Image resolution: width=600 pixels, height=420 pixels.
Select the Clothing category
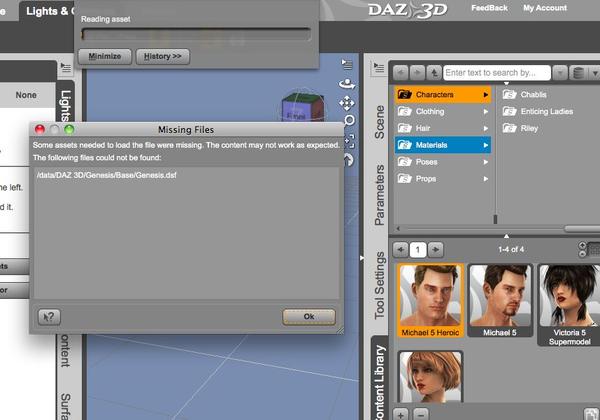443,111
